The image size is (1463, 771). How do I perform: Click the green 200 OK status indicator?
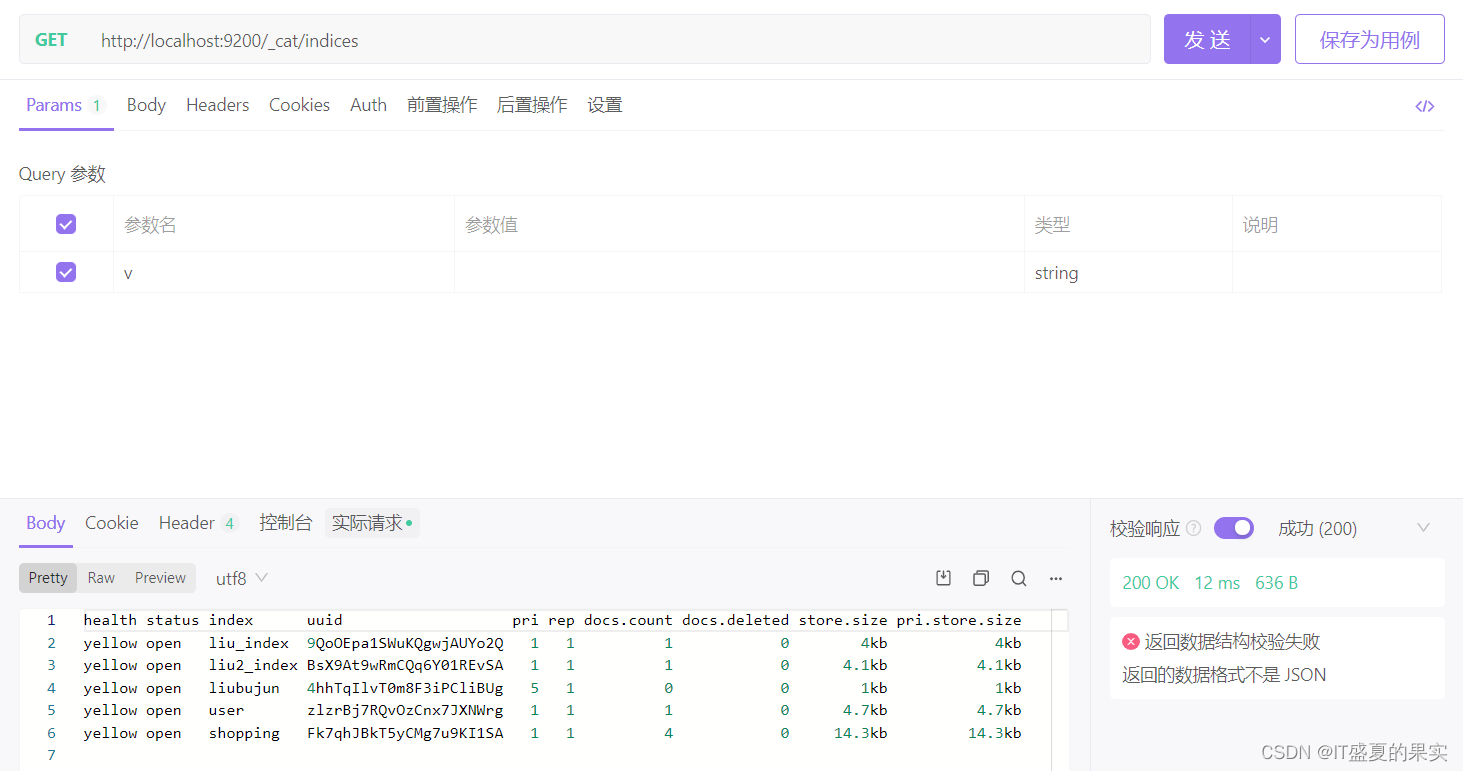[1150, 581]
